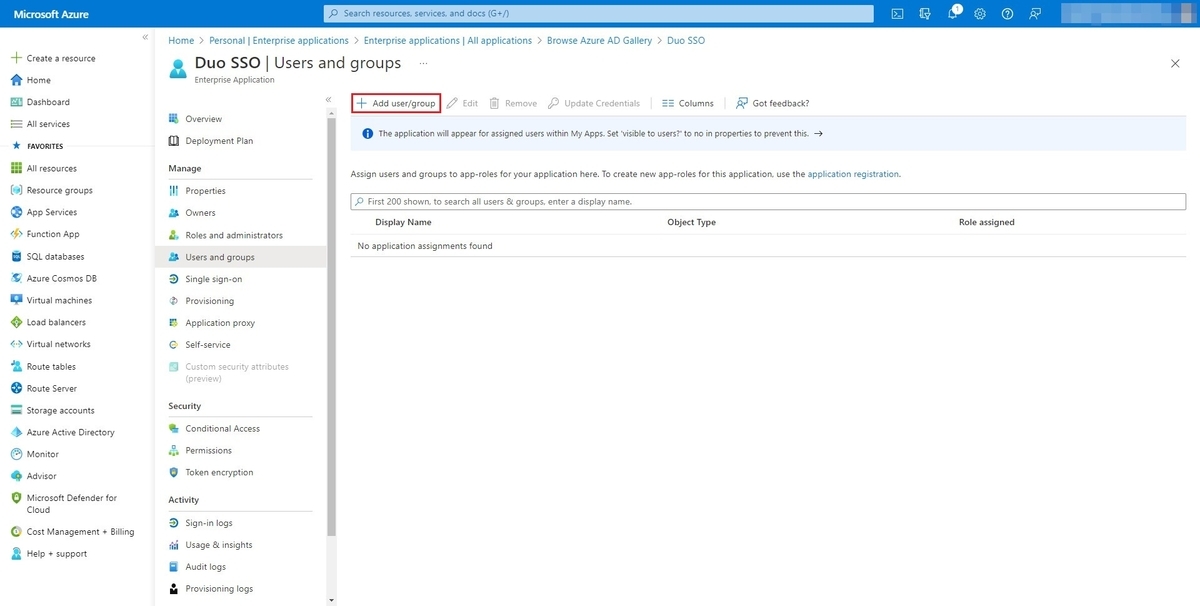Click the App Services icon
The image size is (1200, 606).
16,212
